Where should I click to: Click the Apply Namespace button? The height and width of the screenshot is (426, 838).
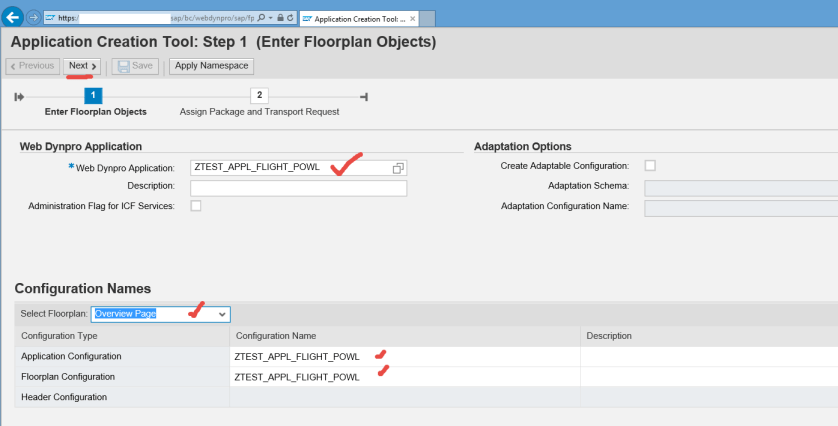[211, 66]
